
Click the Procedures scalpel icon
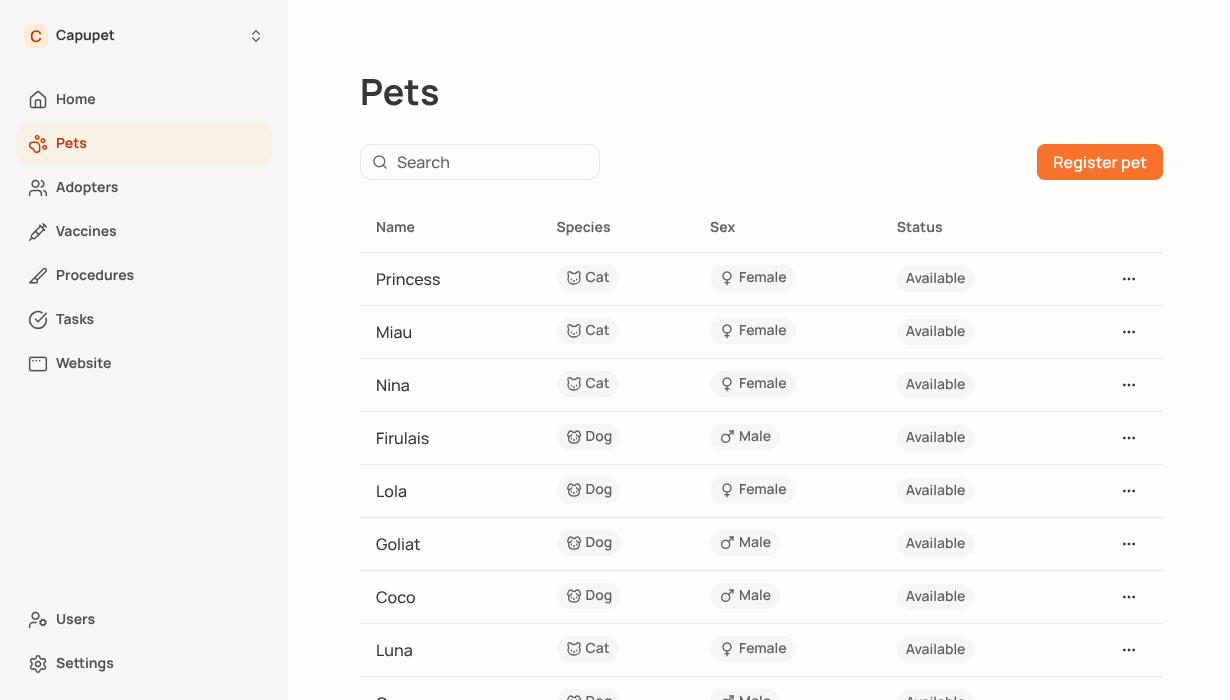tap(38, 275)
